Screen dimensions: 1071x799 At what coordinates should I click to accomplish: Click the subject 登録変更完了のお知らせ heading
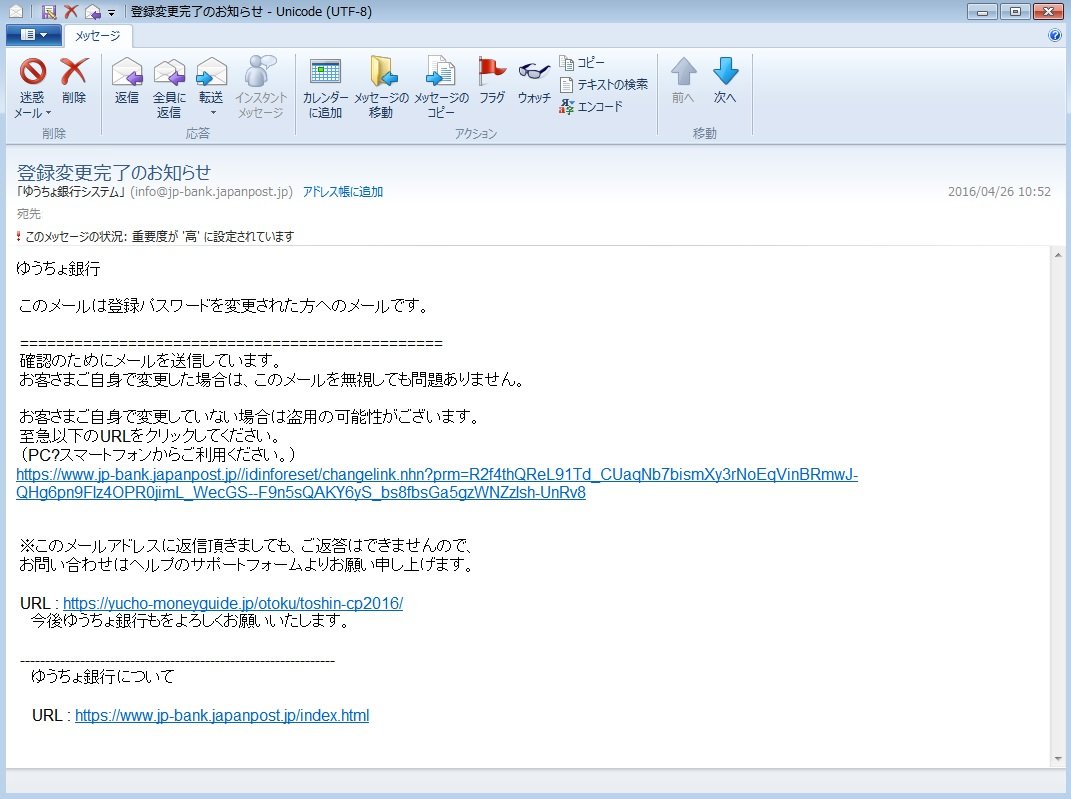(x=113, y=172)
